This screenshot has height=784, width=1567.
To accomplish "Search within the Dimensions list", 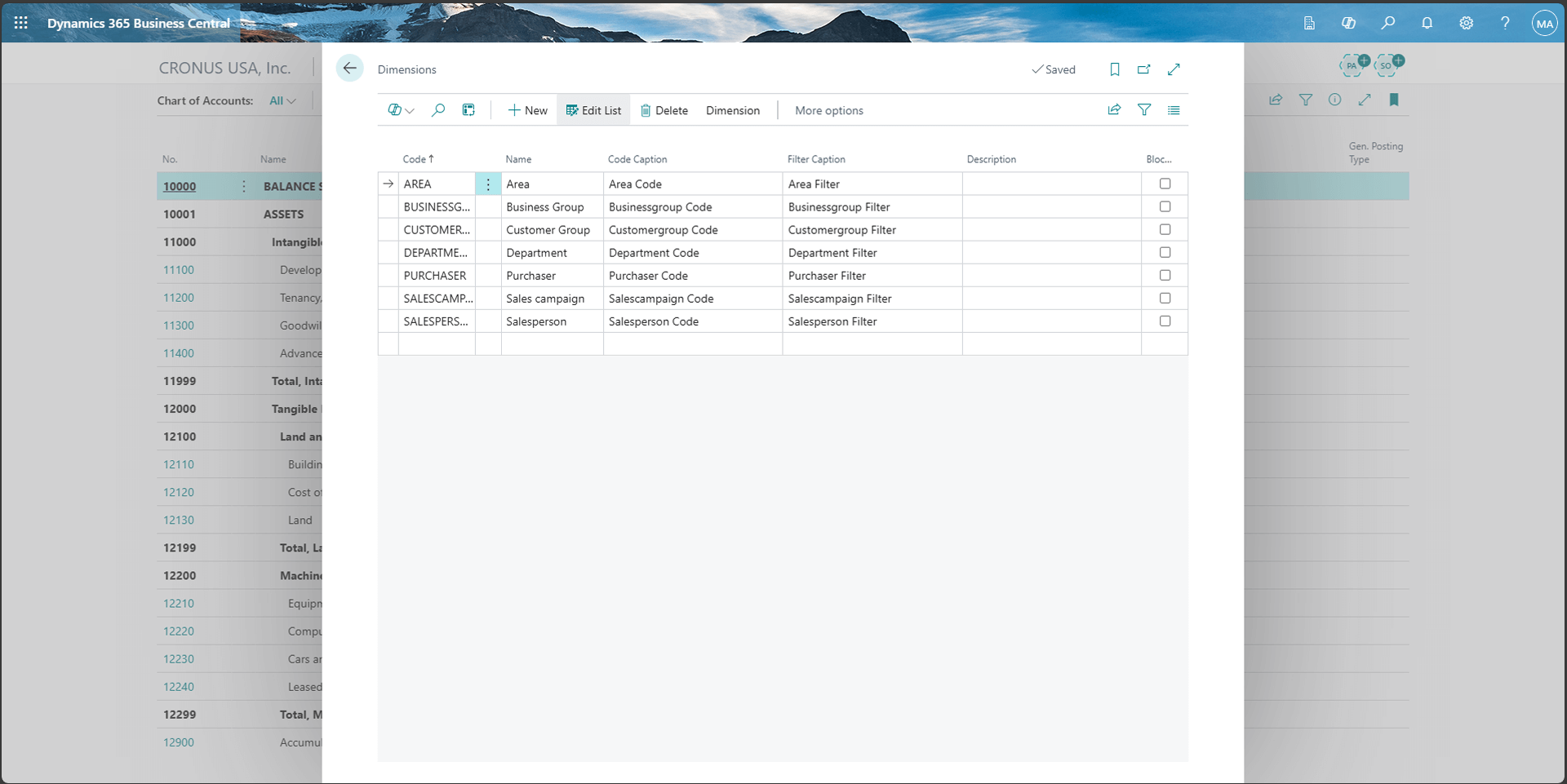I will coord(438,109).
